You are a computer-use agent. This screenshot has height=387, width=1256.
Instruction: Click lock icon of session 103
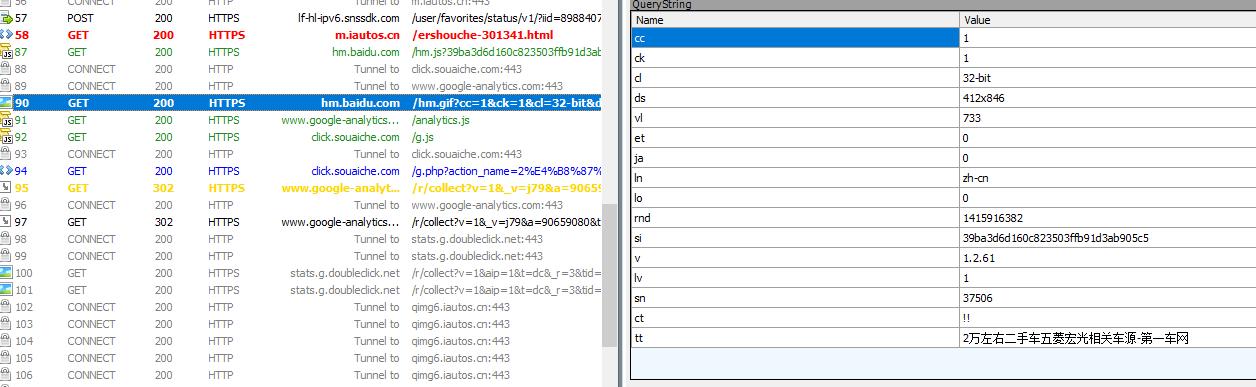7,324
